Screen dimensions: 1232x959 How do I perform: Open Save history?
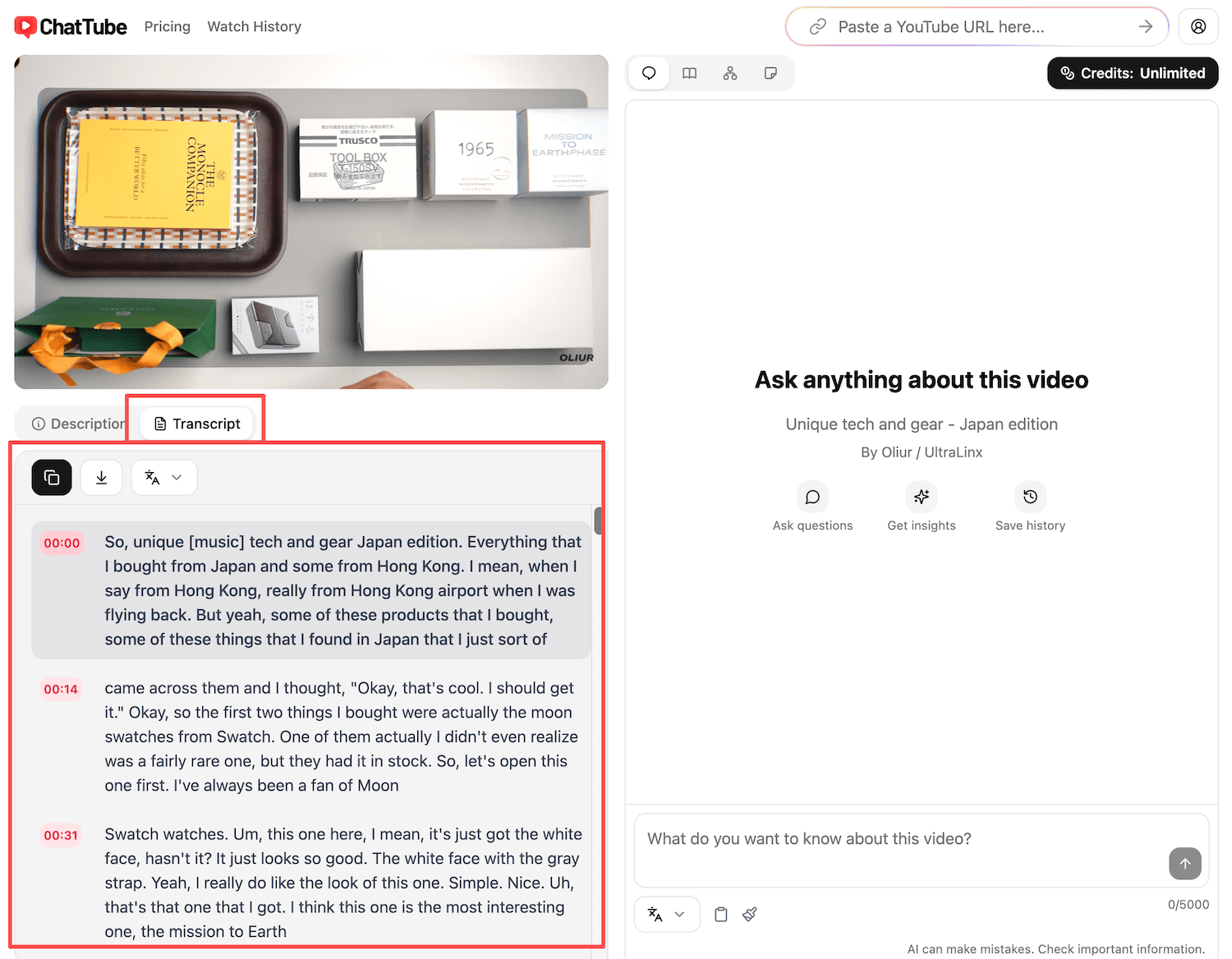coord(1030,506)
